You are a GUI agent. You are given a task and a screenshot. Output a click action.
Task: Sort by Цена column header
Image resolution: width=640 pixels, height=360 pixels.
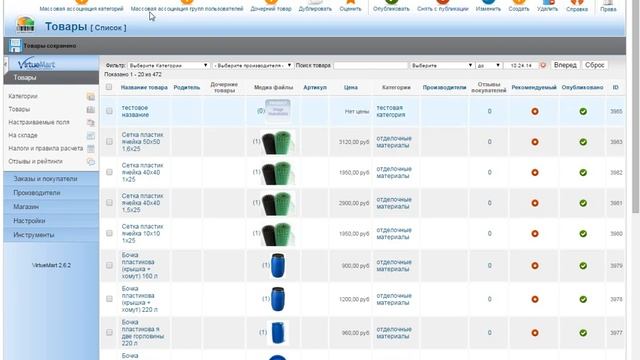[351, 87]
